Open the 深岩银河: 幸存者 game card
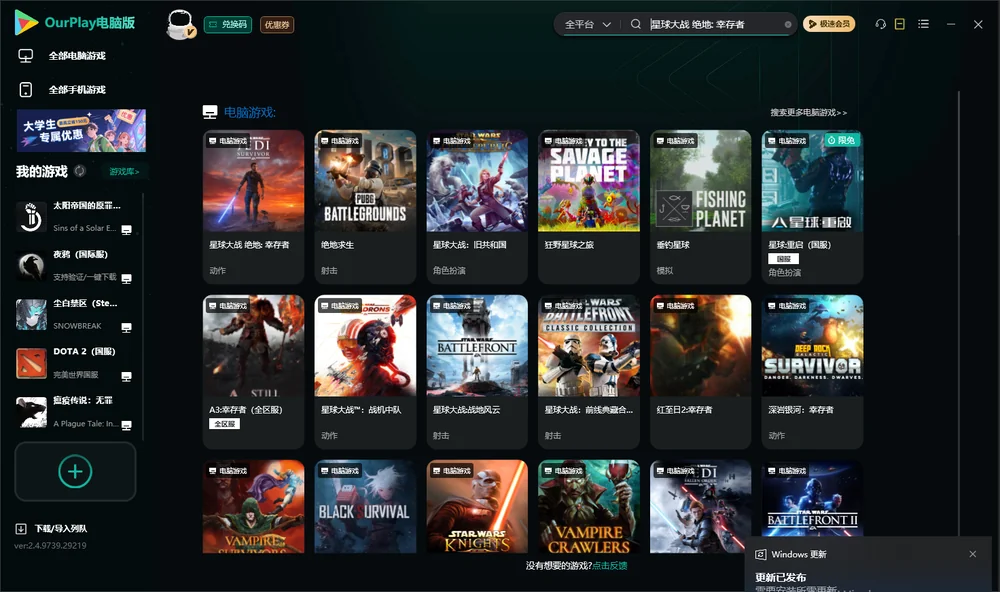Screen dimensions: 1000x592 (x=812, y=372)
